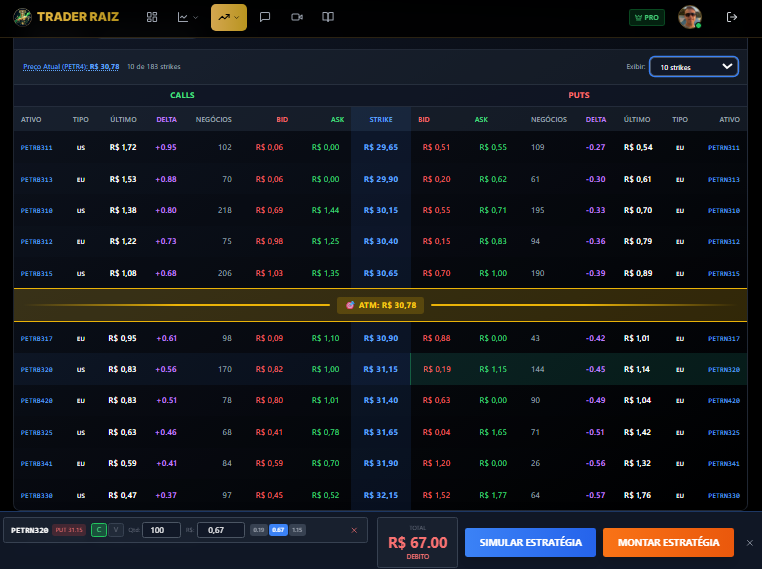762x569 pixels.
Task: Open the chat messages icon
Action: 265,17
